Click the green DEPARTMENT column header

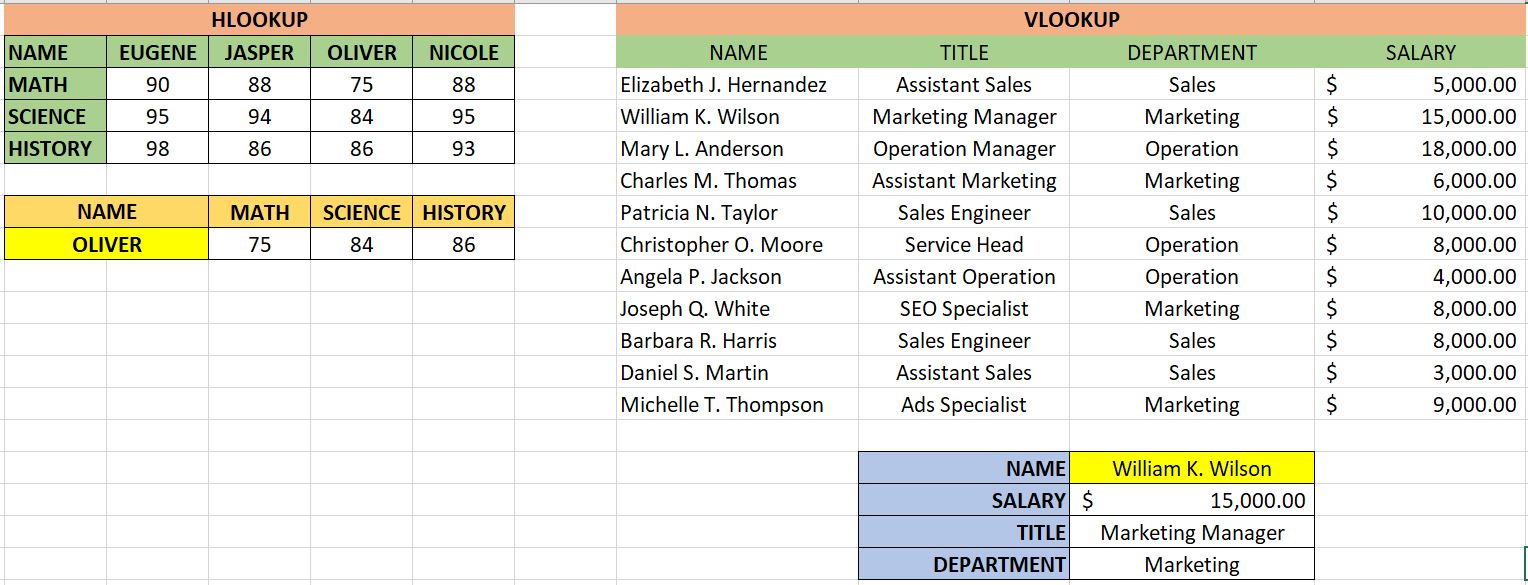(1191, 53)
